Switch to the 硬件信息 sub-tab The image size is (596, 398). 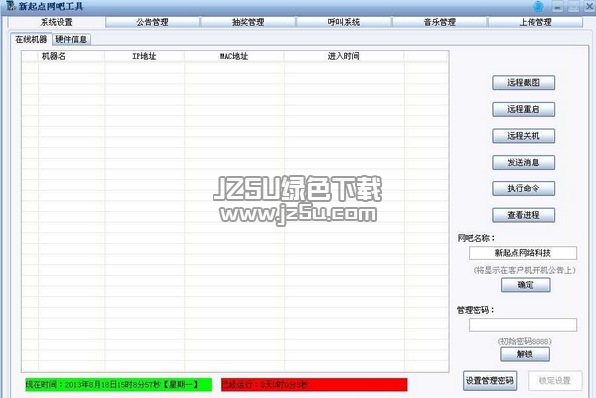[x=71, y=39]
